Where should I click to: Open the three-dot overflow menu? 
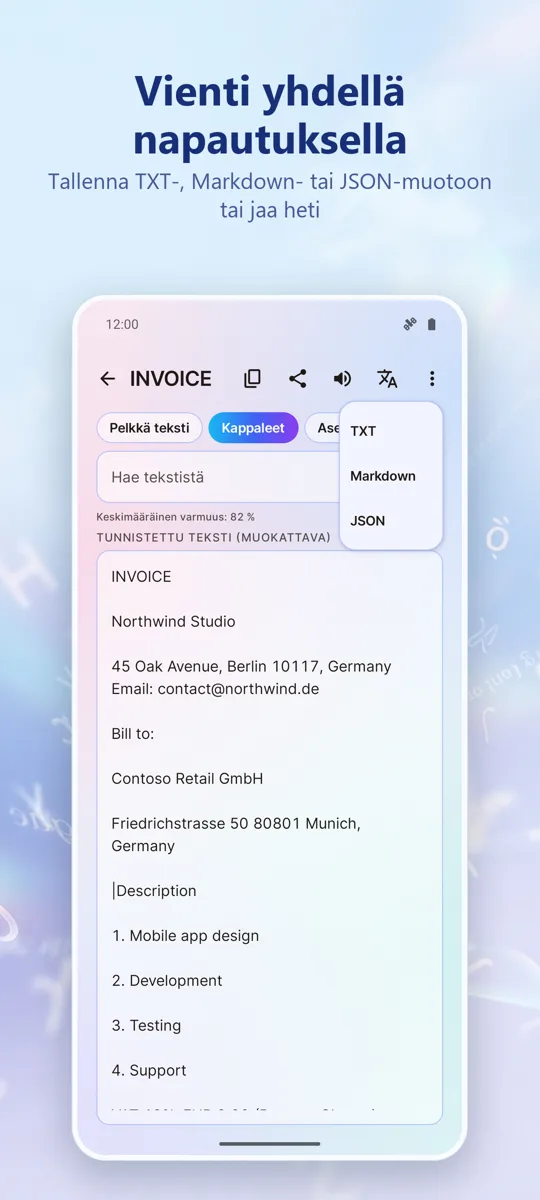coord(432,379)
